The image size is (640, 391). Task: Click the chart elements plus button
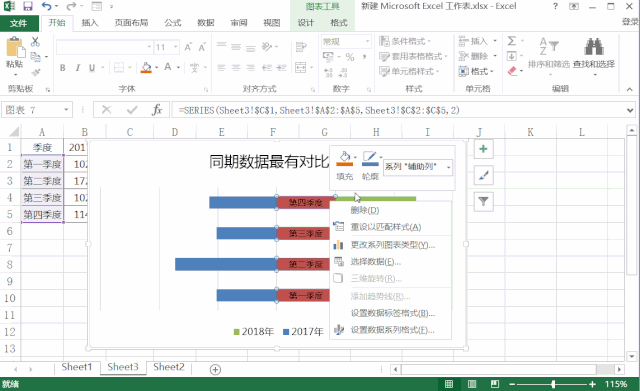pos(483,149)
